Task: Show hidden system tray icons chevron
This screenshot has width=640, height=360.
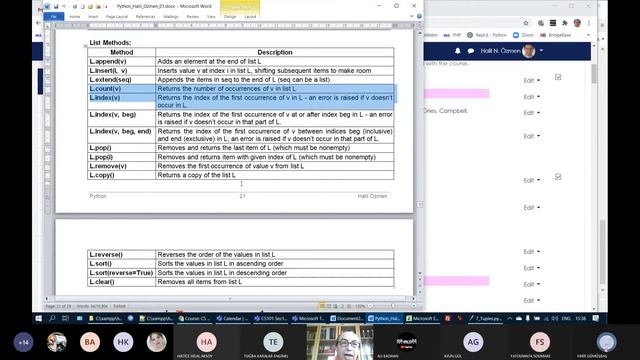Action: tap(510, 318)
